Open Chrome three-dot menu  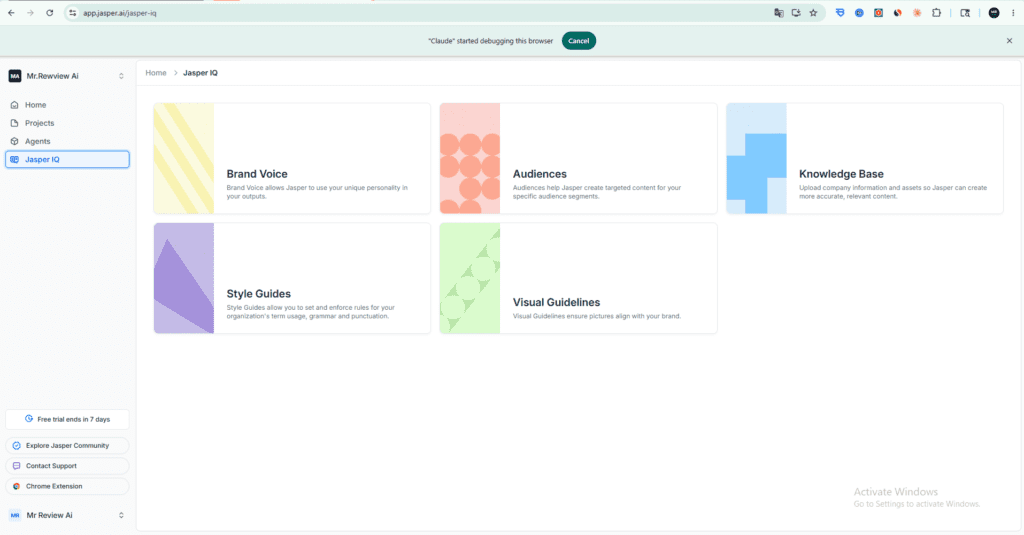tap(1013, 13)
